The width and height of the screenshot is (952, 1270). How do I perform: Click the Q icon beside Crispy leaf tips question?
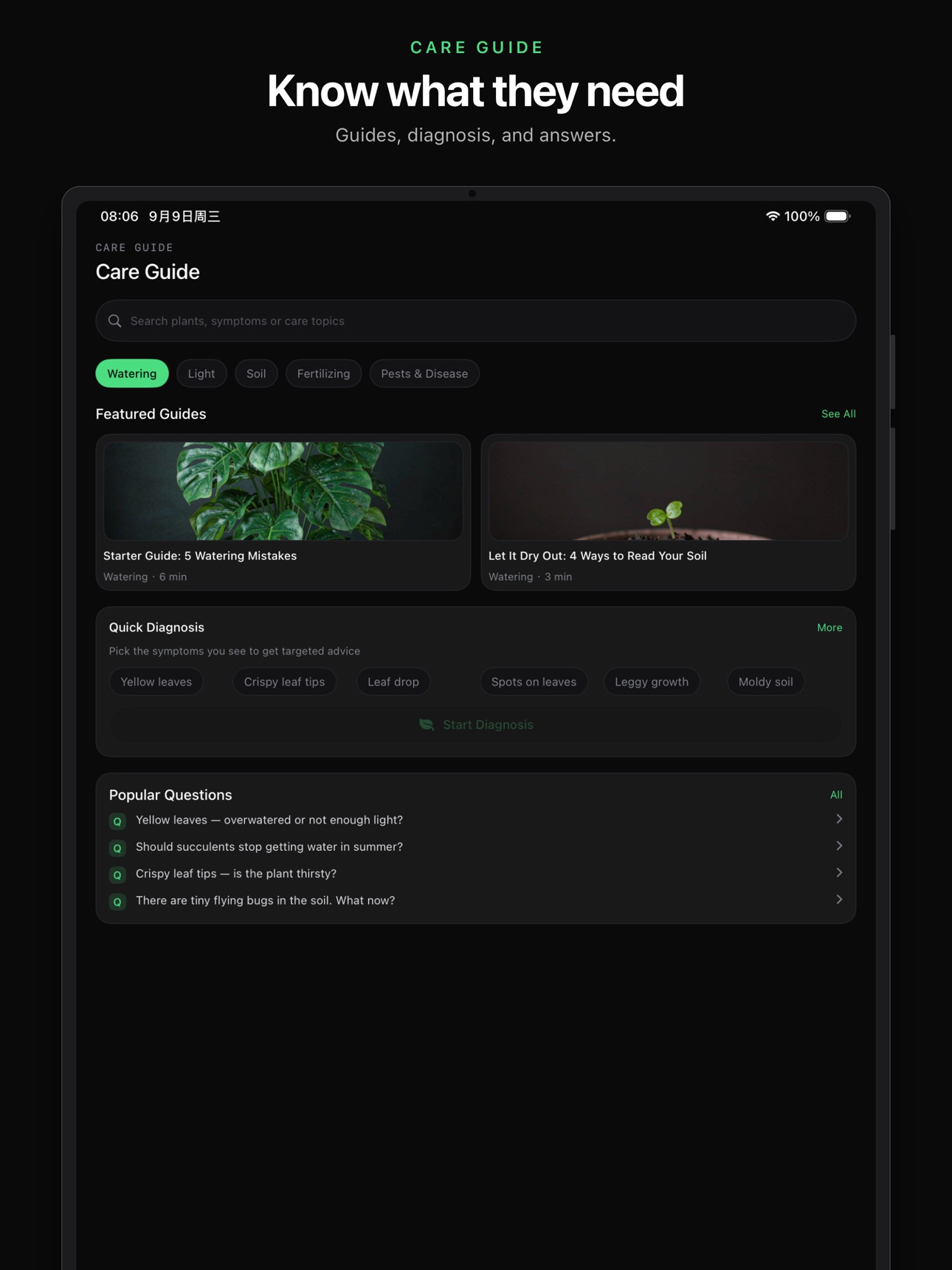117,874
